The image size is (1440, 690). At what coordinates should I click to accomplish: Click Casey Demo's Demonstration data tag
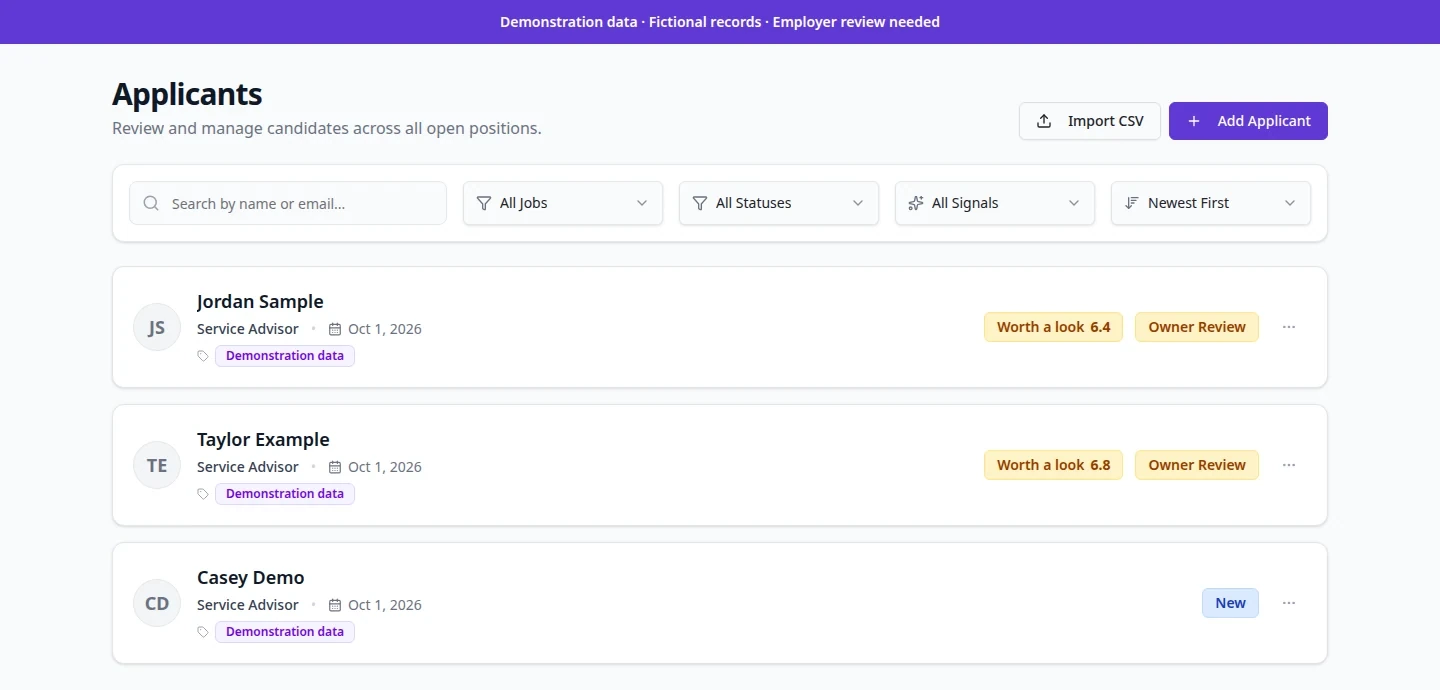point(285,632)
